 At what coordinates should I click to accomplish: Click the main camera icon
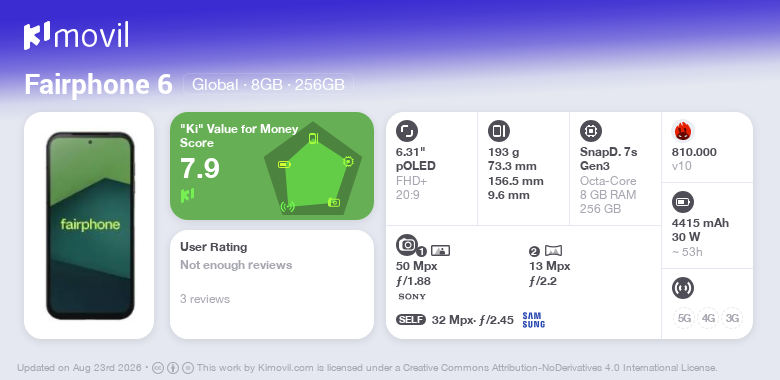[407, 244]
